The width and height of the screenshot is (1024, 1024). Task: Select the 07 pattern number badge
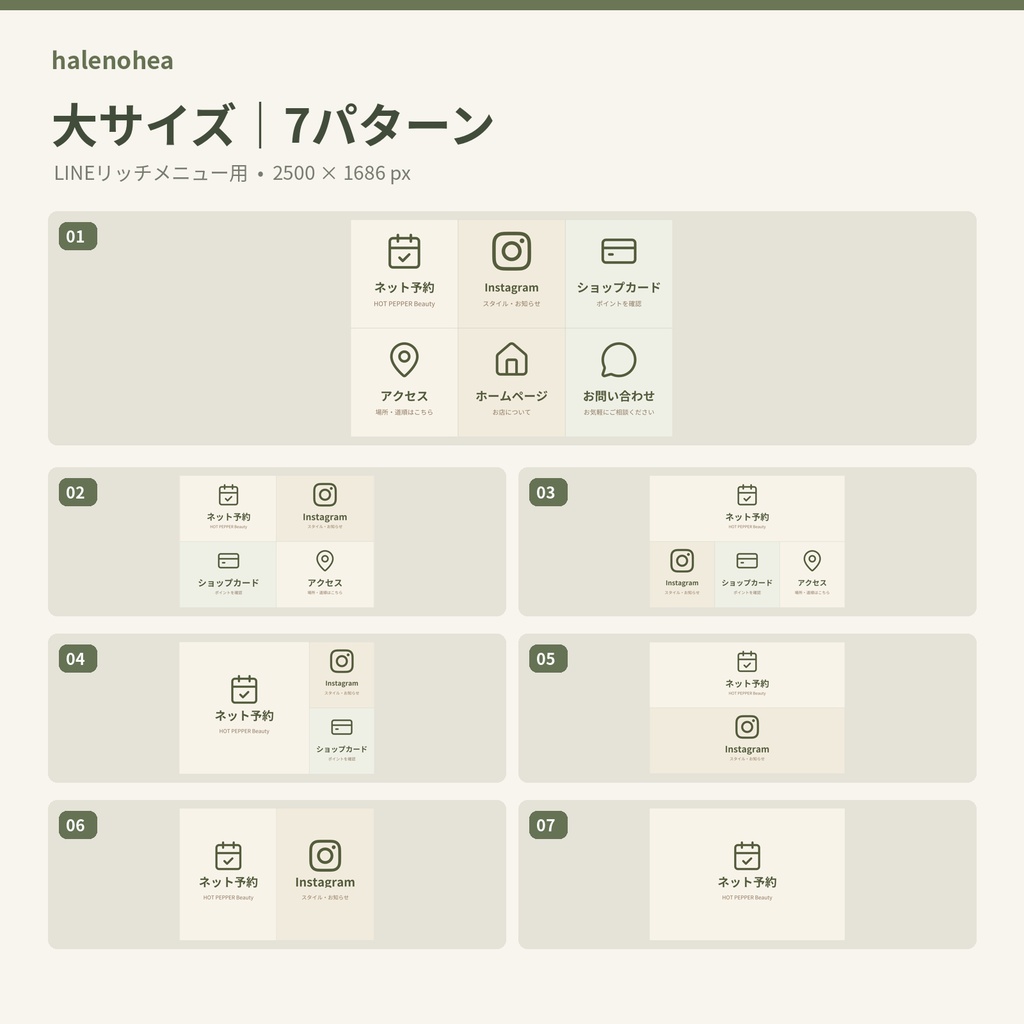pos(548,825)
